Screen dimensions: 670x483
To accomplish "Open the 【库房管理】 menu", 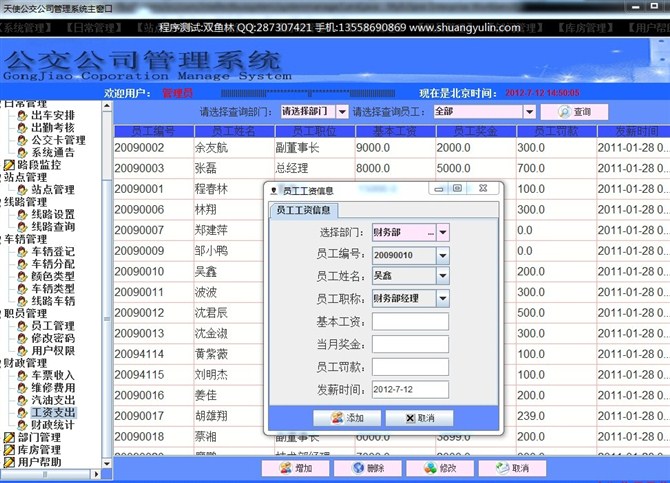I will click(586, 28).
